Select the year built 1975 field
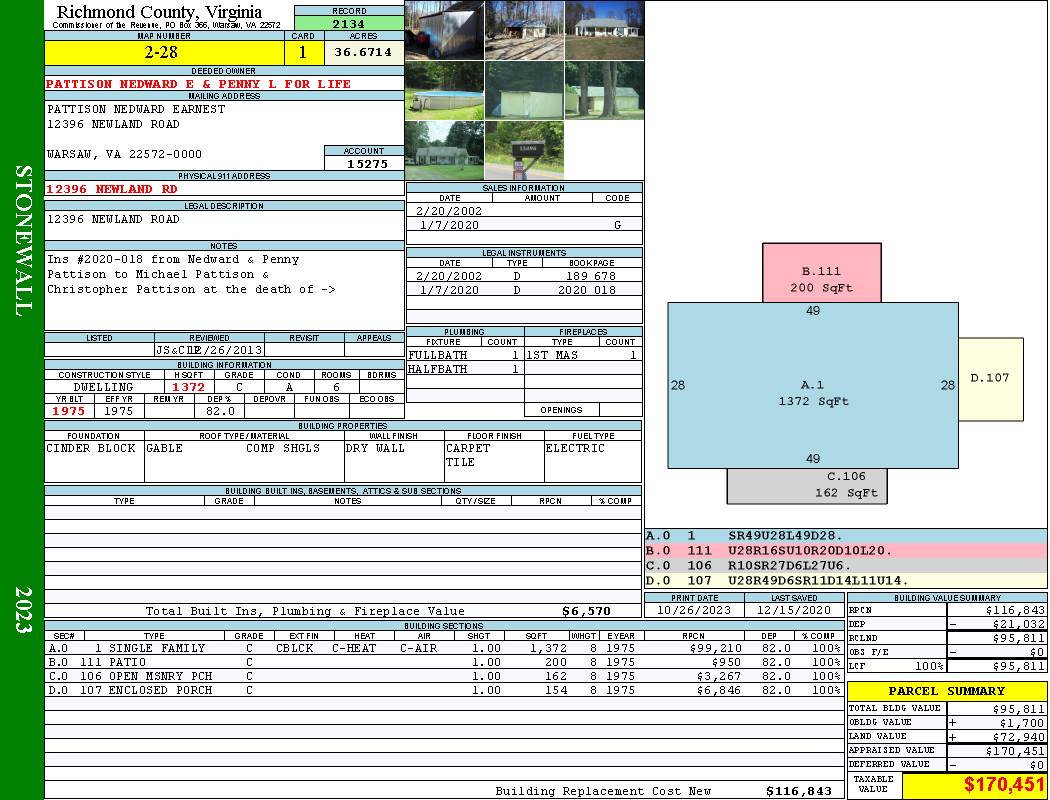1050x800 pixels. click(x=68, y=411)
